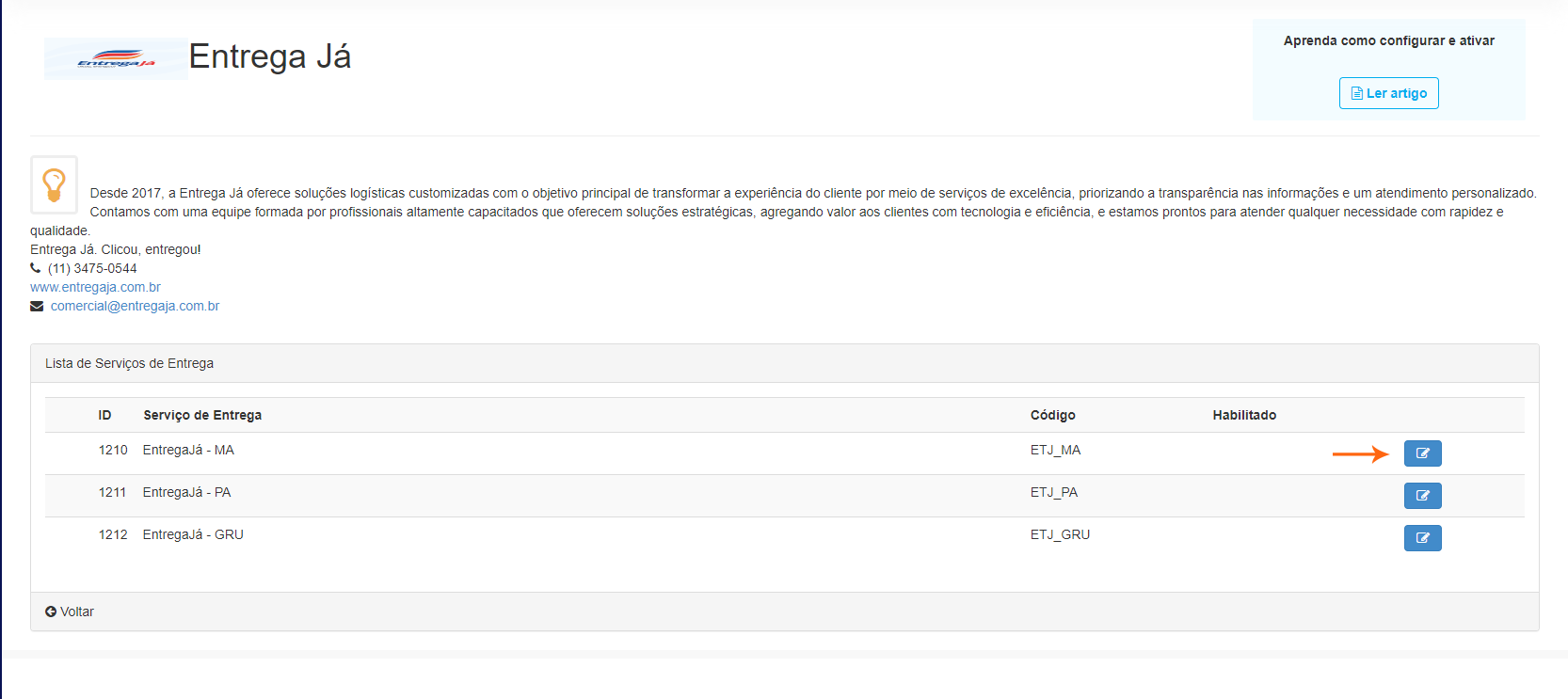Click the Serviço de Entrega column header
Viewport: 1568px width, 699px height.
click(202, 415)
